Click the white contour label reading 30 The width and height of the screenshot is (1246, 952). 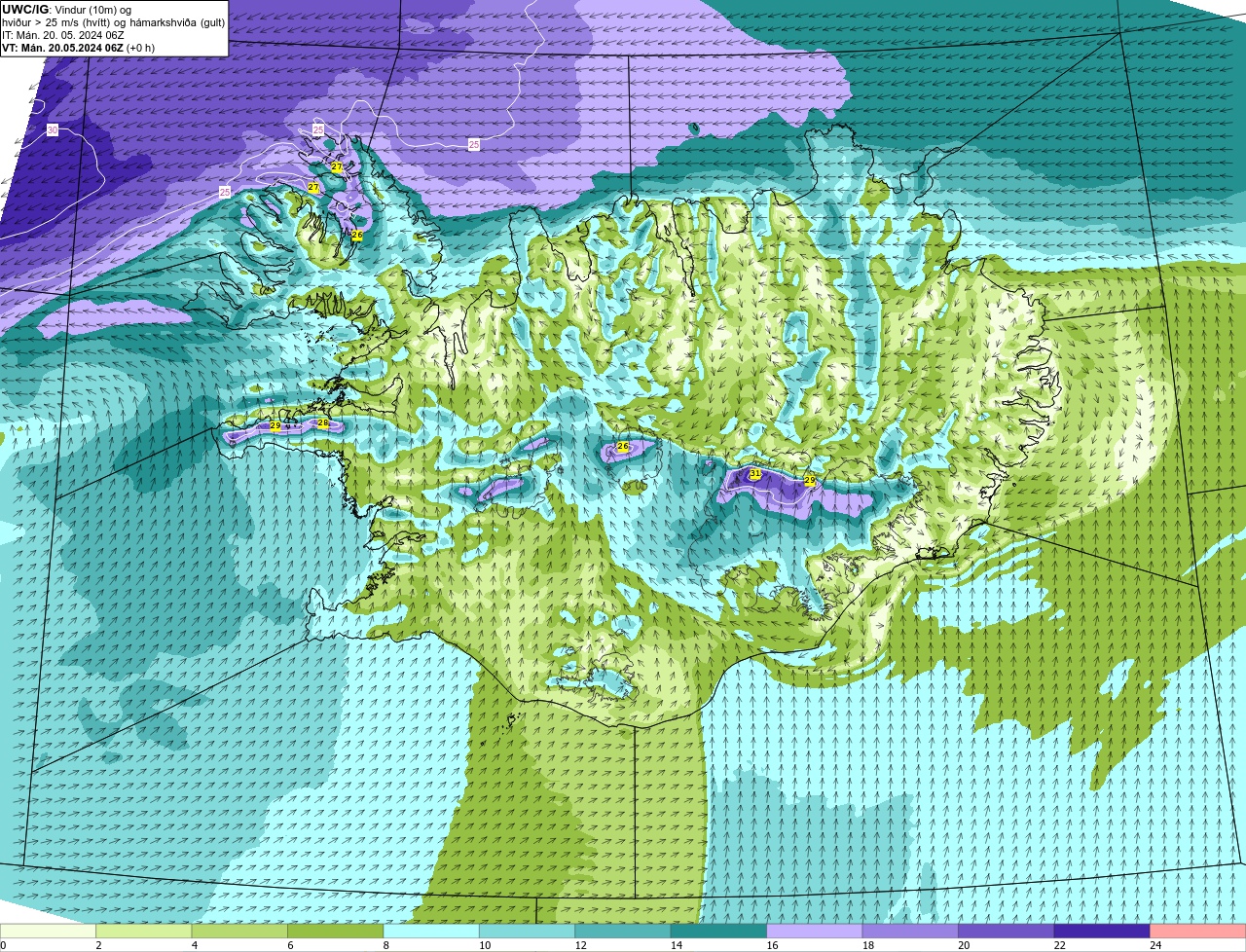pos(53,130)
